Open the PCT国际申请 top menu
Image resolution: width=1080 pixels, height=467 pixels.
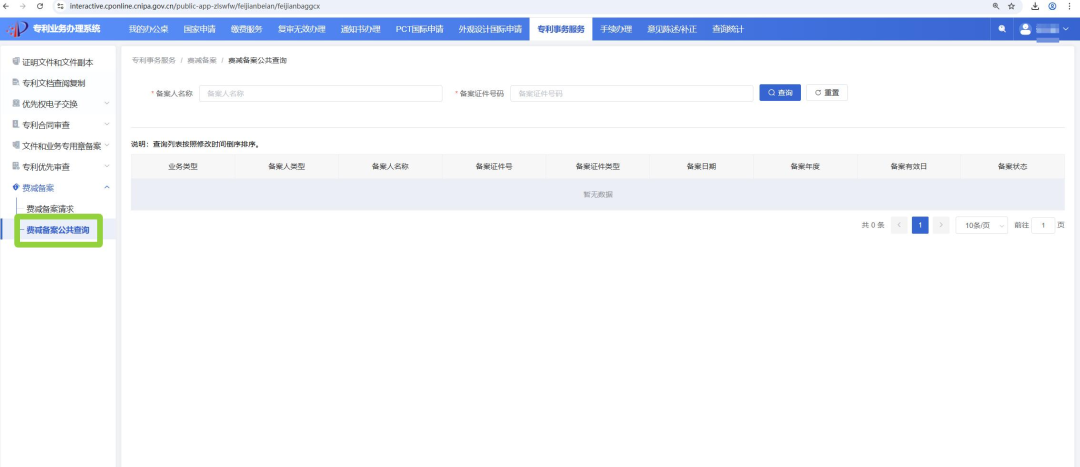419,30
